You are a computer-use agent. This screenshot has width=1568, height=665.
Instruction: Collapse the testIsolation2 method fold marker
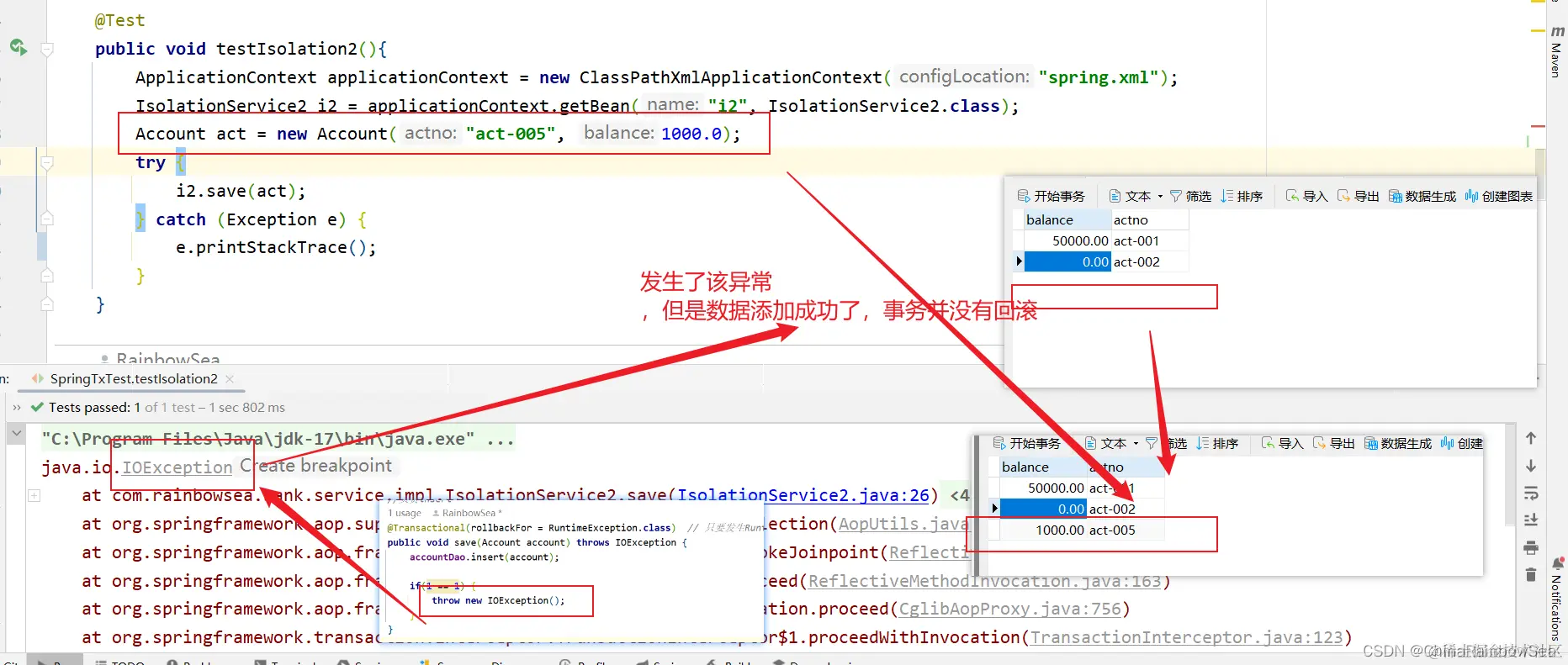pyautogui.click(x=47, y=49)
